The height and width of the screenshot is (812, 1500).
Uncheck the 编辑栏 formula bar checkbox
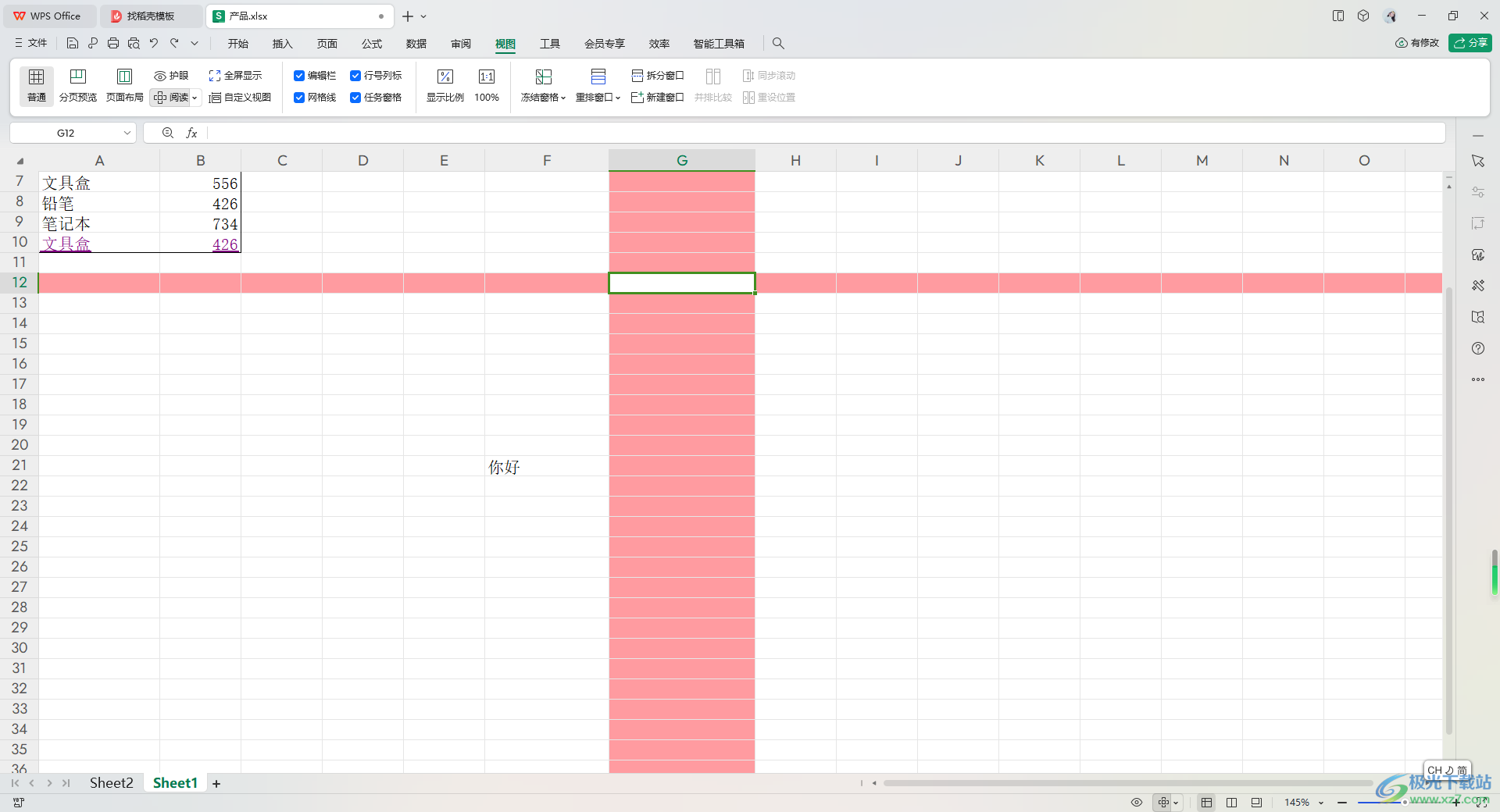coord(299,76)
